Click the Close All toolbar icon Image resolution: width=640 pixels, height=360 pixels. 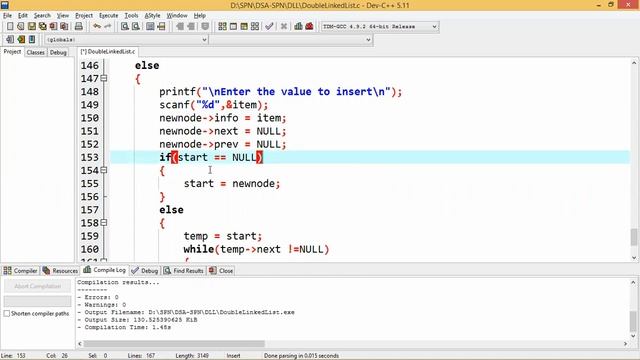64,27
